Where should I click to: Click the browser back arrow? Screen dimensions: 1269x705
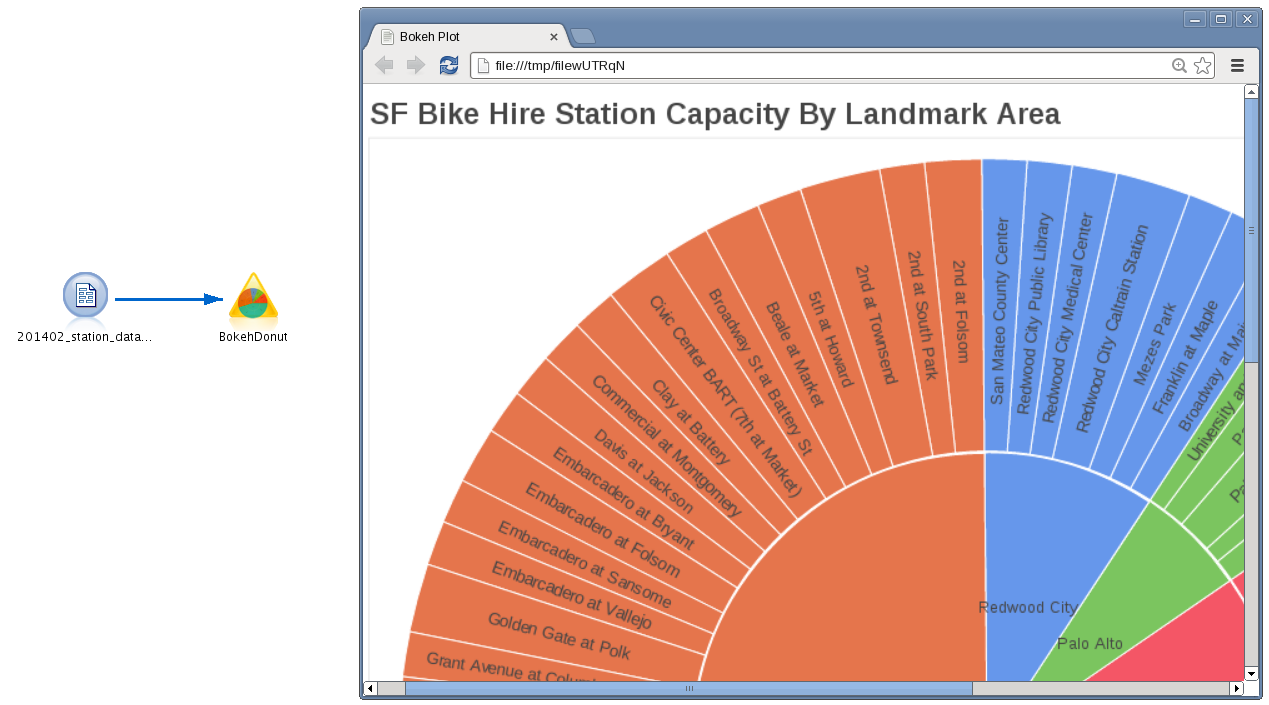pyautogui.click(x=384, y=65)
